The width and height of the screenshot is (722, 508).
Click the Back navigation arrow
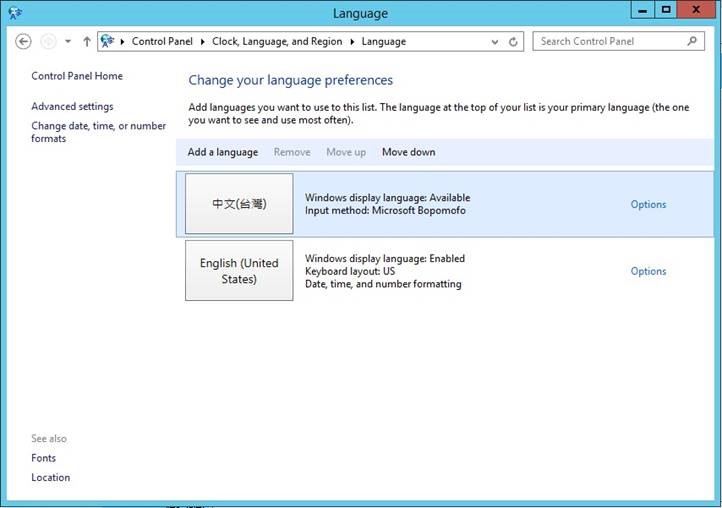point(23,41)
